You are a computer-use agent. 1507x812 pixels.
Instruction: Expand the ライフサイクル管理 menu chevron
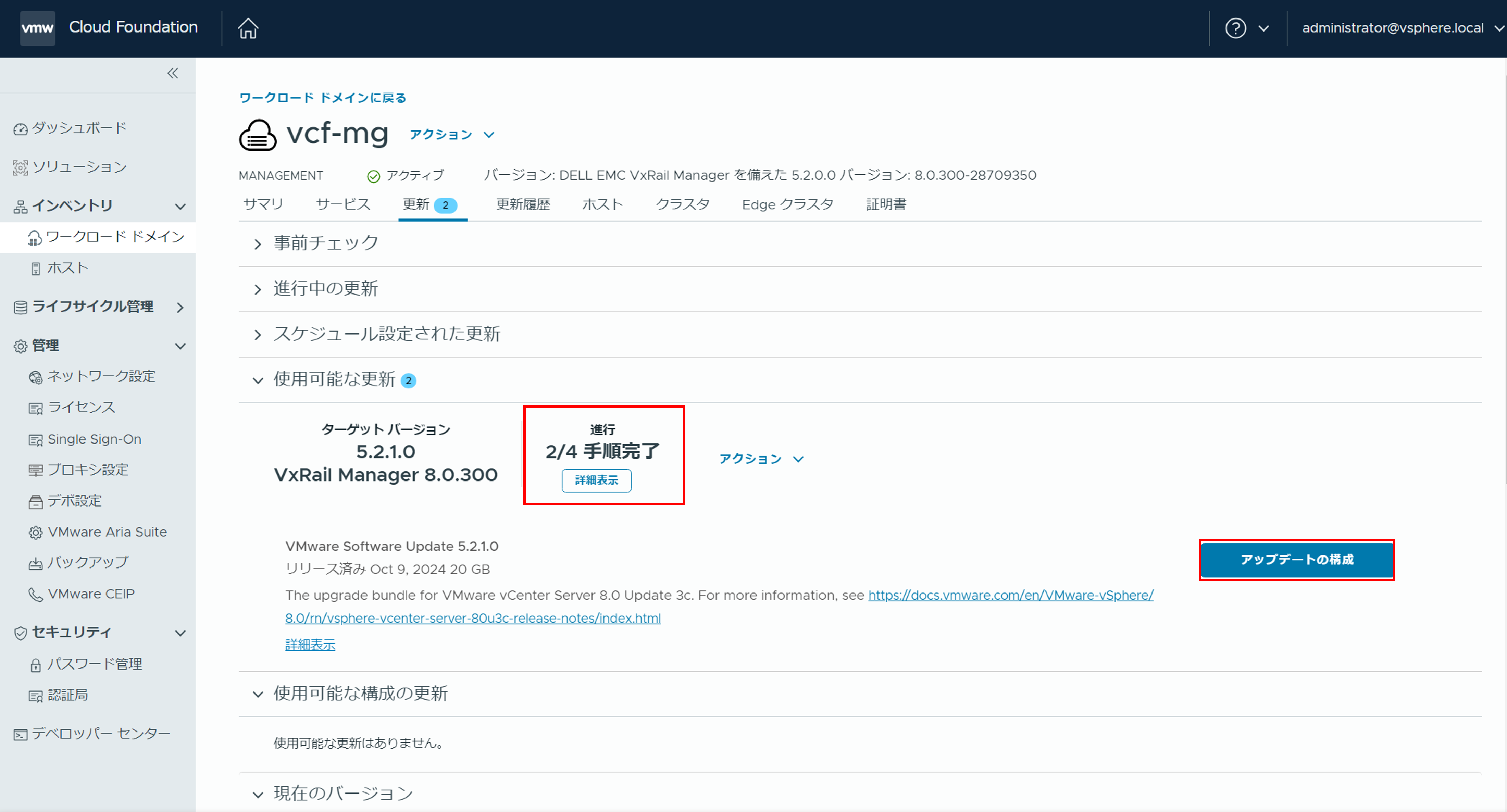pos(181,307)
